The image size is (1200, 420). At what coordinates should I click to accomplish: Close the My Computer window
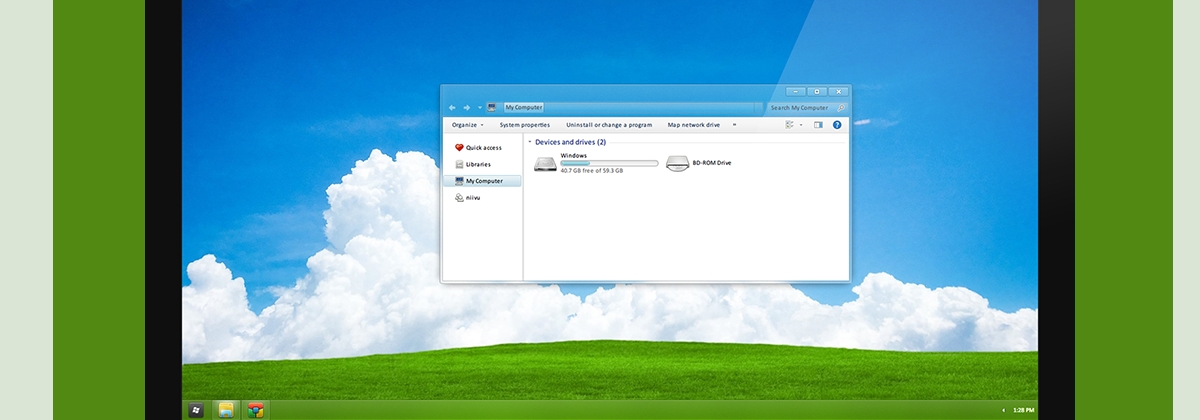coord(838,91)
